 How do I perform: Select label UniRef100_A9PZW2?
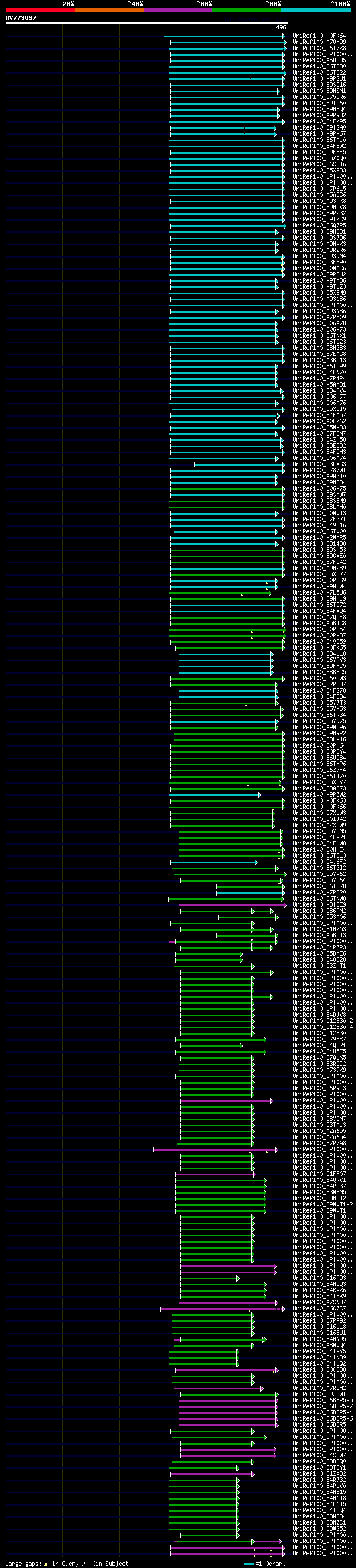click(x=319, y=794)
